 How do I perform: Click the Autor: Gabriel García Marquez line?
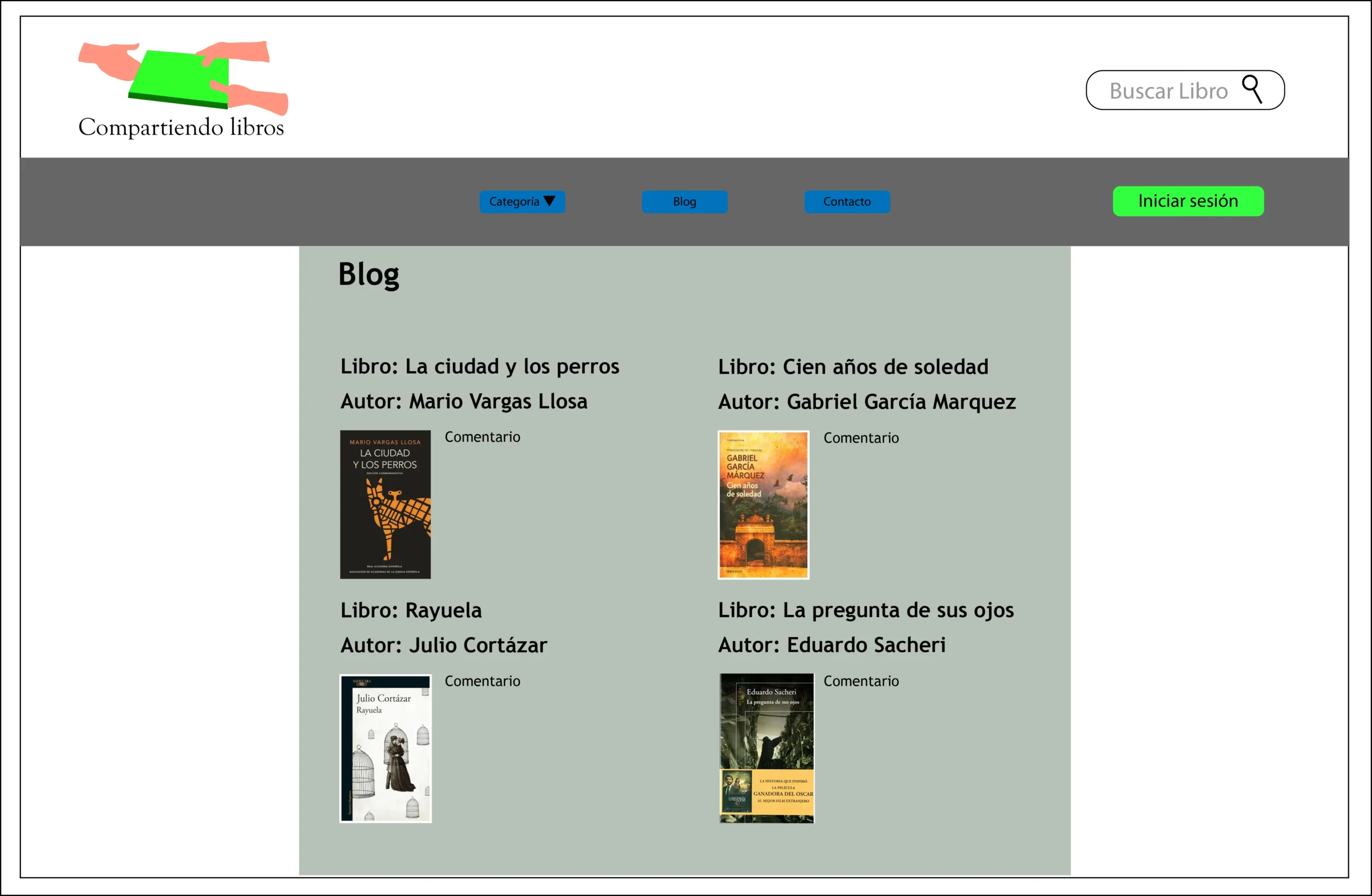(867, 402)
